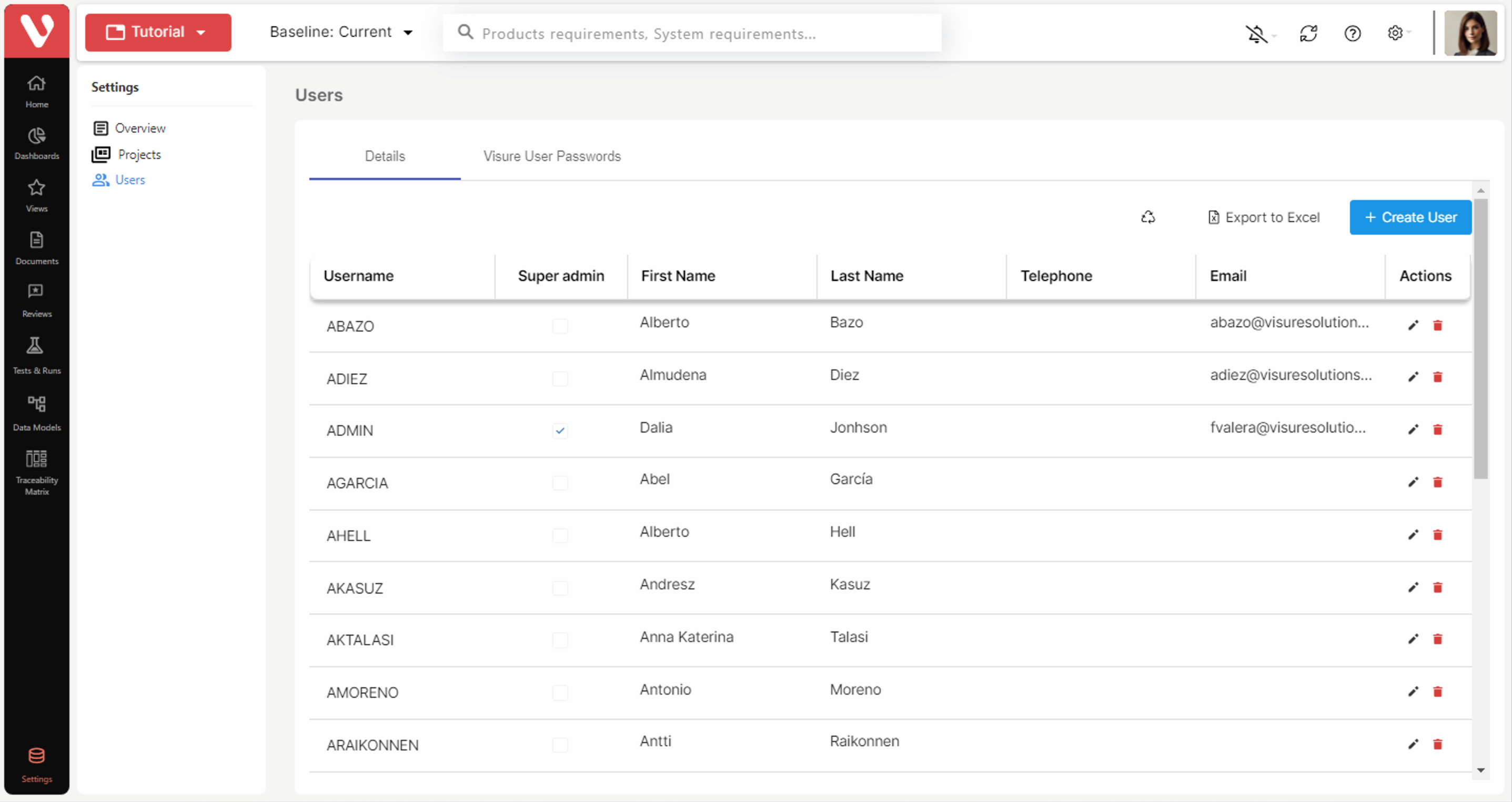This screenshot has width=1512, height=802.
Task: Check the Super admin box for AGARCIA
Action: (x=560, y=483)
